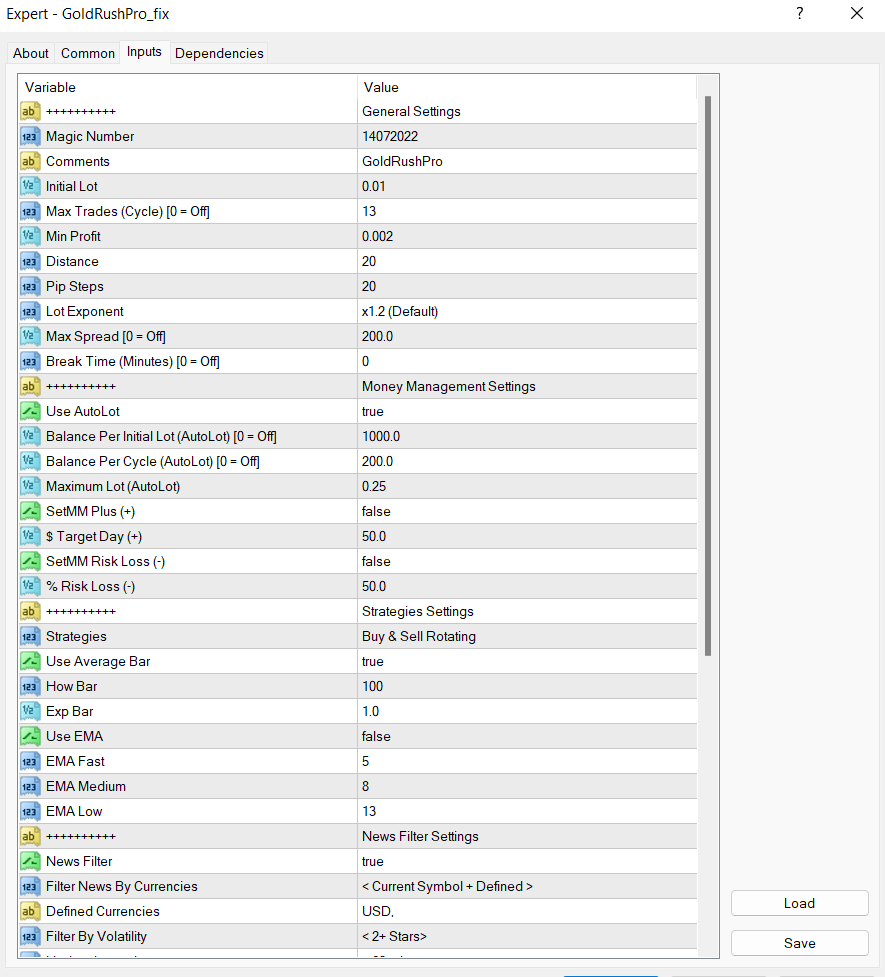This screenshot has width=885, height=977.
Task: Toggle the News Filter value true
Action: [x=527, y=861]
